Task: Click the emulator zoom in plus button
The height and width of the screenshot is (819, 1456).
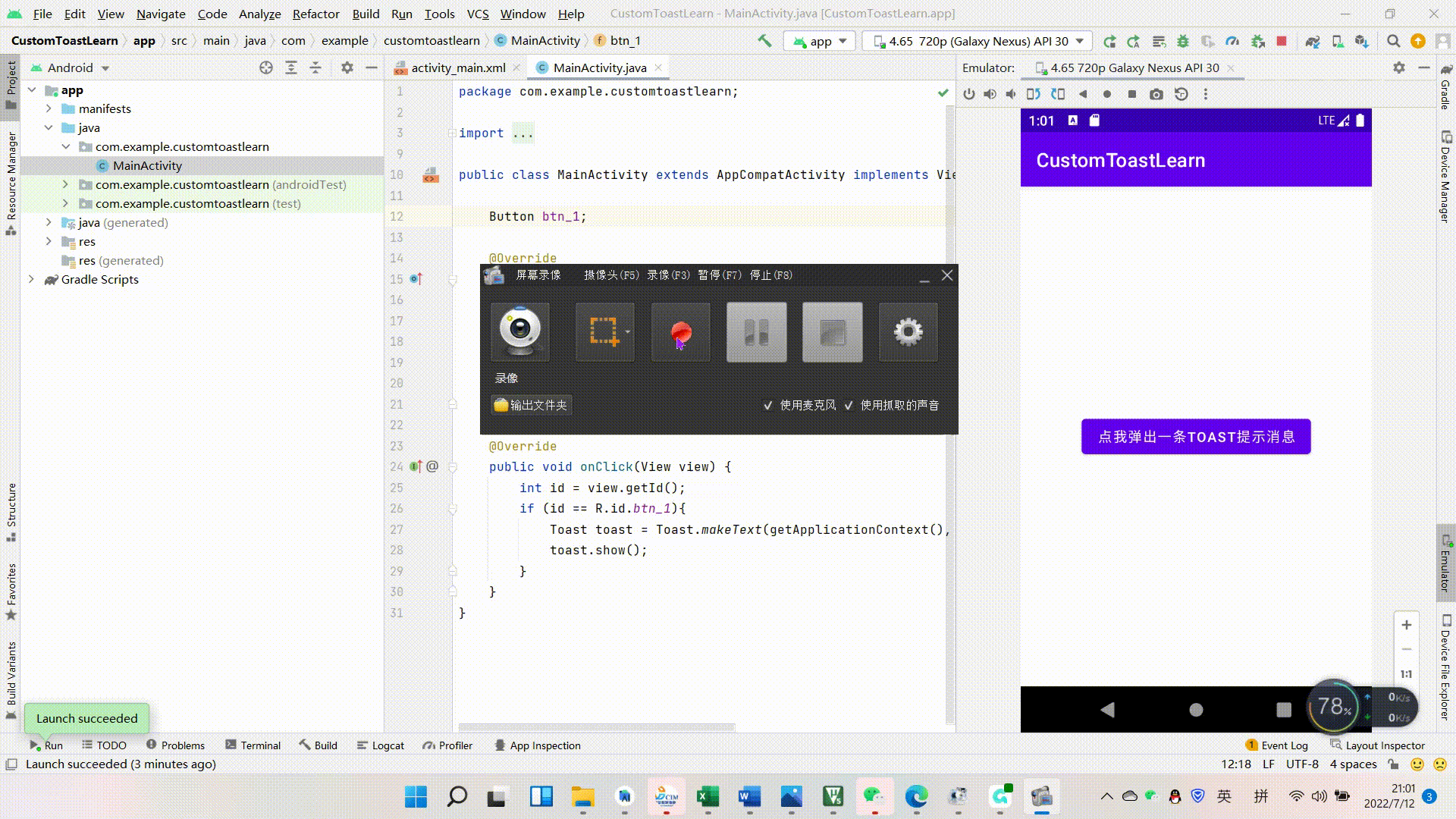Action: click(1406, 625)
